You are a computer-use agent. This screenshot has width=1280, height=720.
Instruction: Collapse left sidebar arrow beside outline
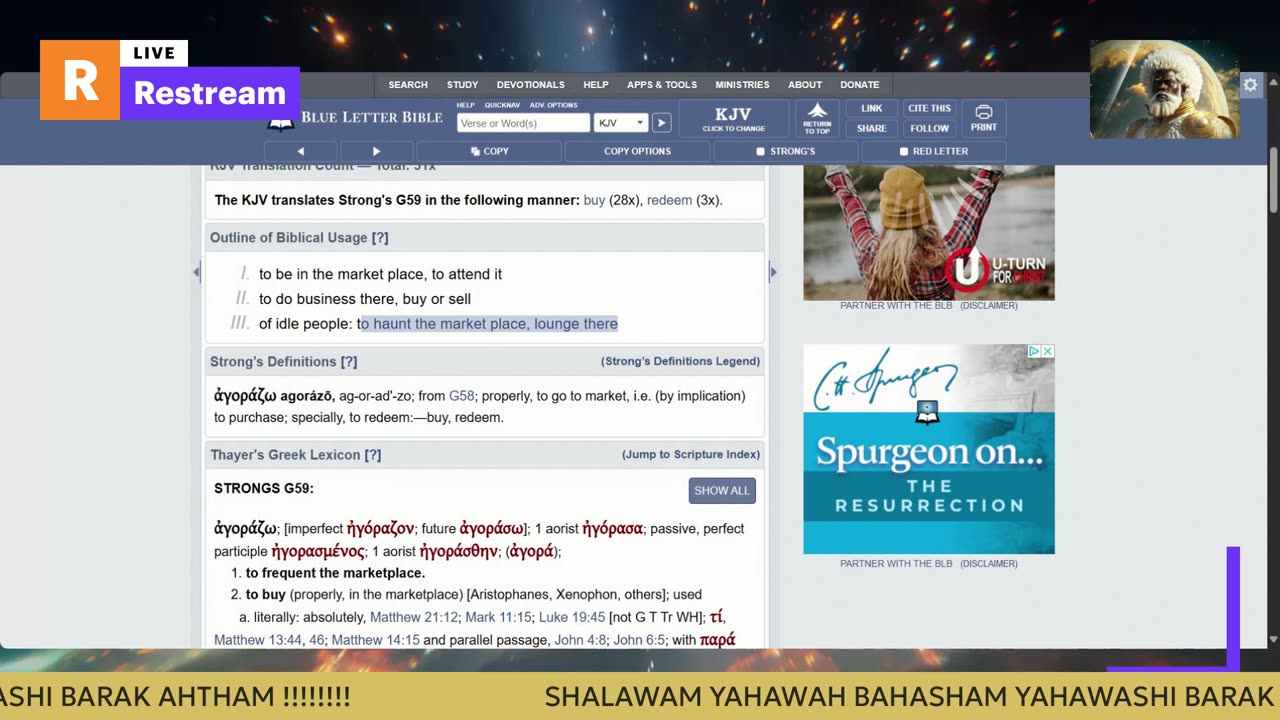(x=196, y=272)
